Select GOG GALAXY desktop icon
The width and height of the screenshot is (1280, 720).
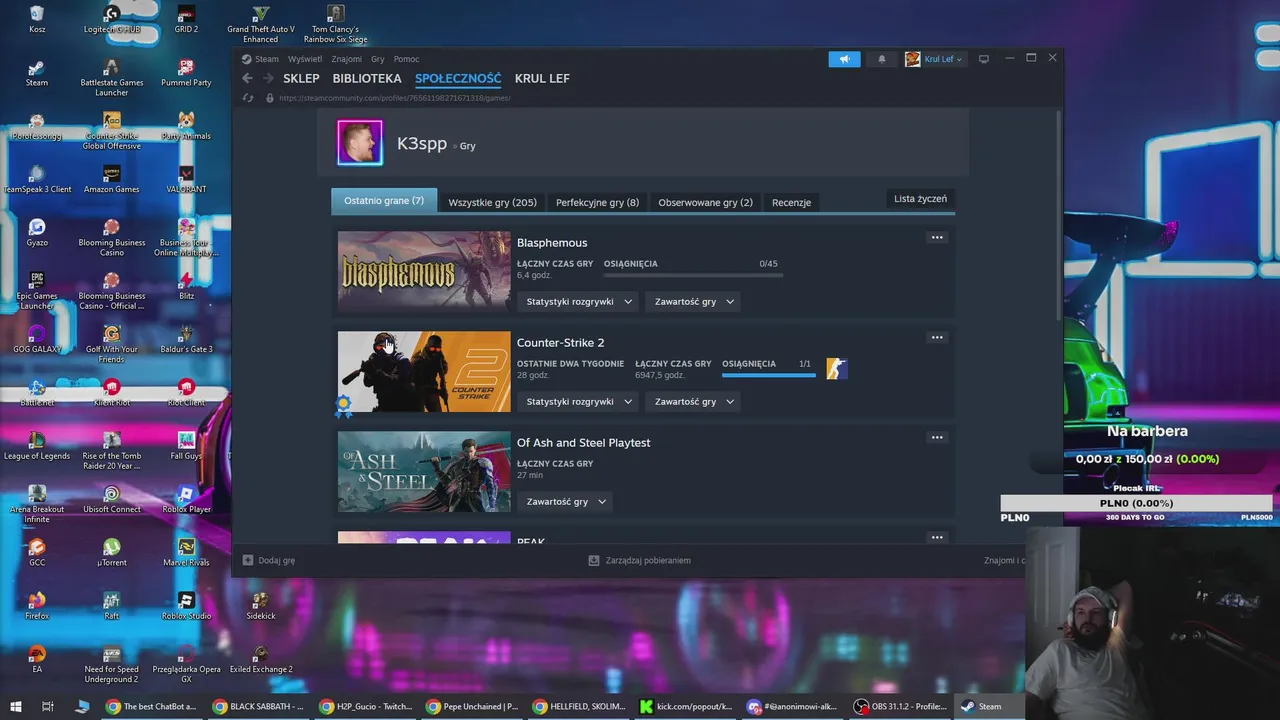coord(37,338)
